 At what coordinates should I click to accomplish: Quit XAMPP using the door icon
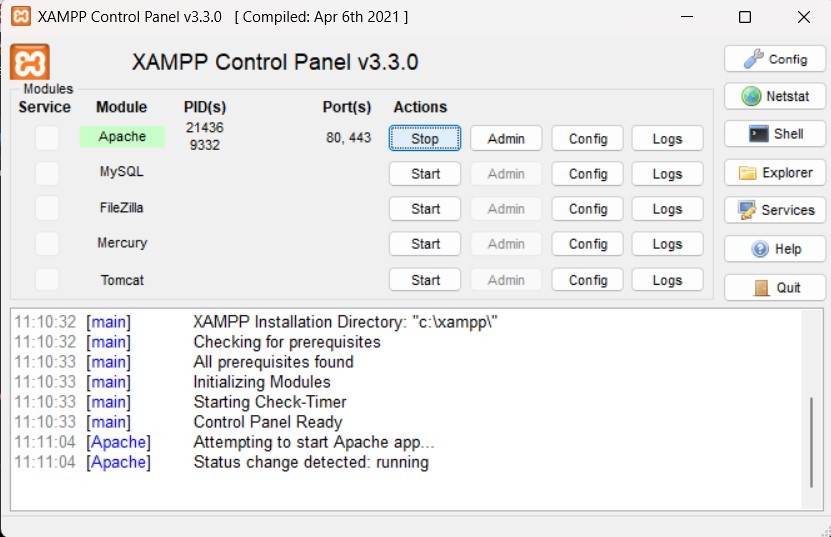(x=774, y=287)
